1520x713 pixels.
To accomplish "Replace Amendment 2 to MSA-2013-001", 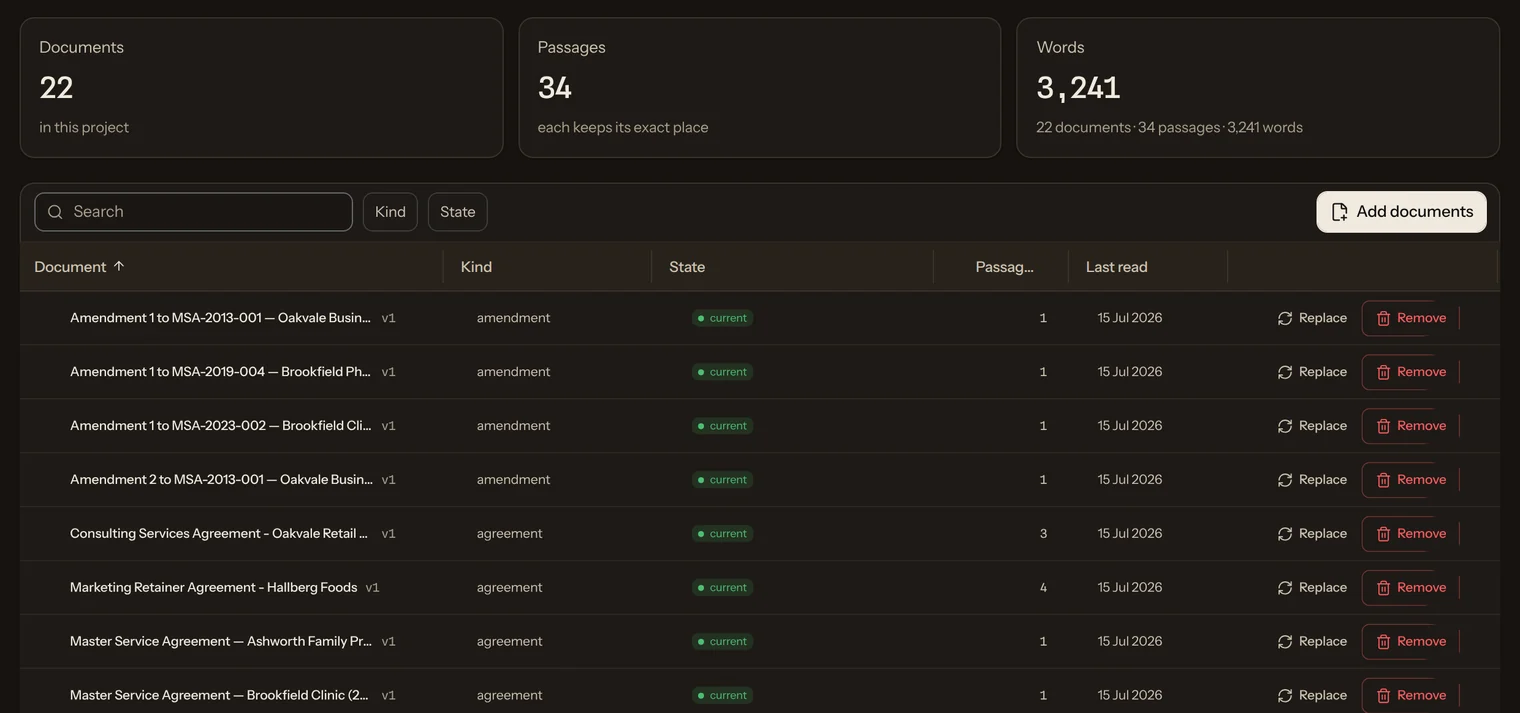I will (1312, 480).
